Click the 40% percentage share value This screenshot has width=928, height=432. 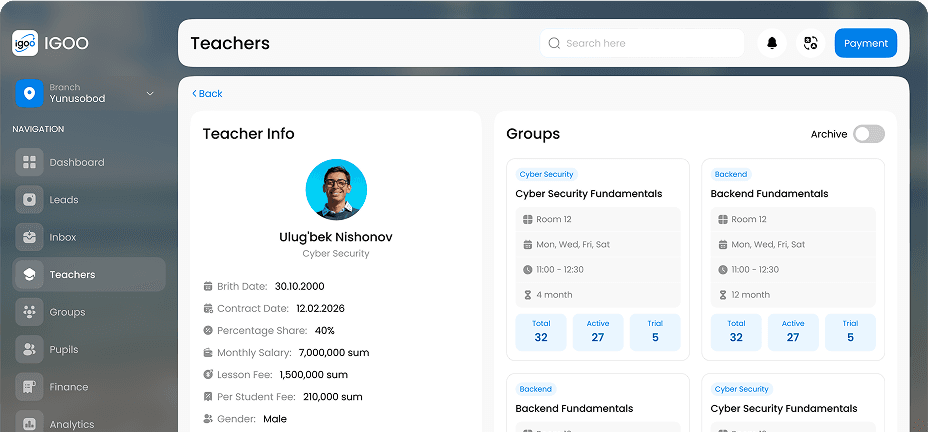click(325, 330)
